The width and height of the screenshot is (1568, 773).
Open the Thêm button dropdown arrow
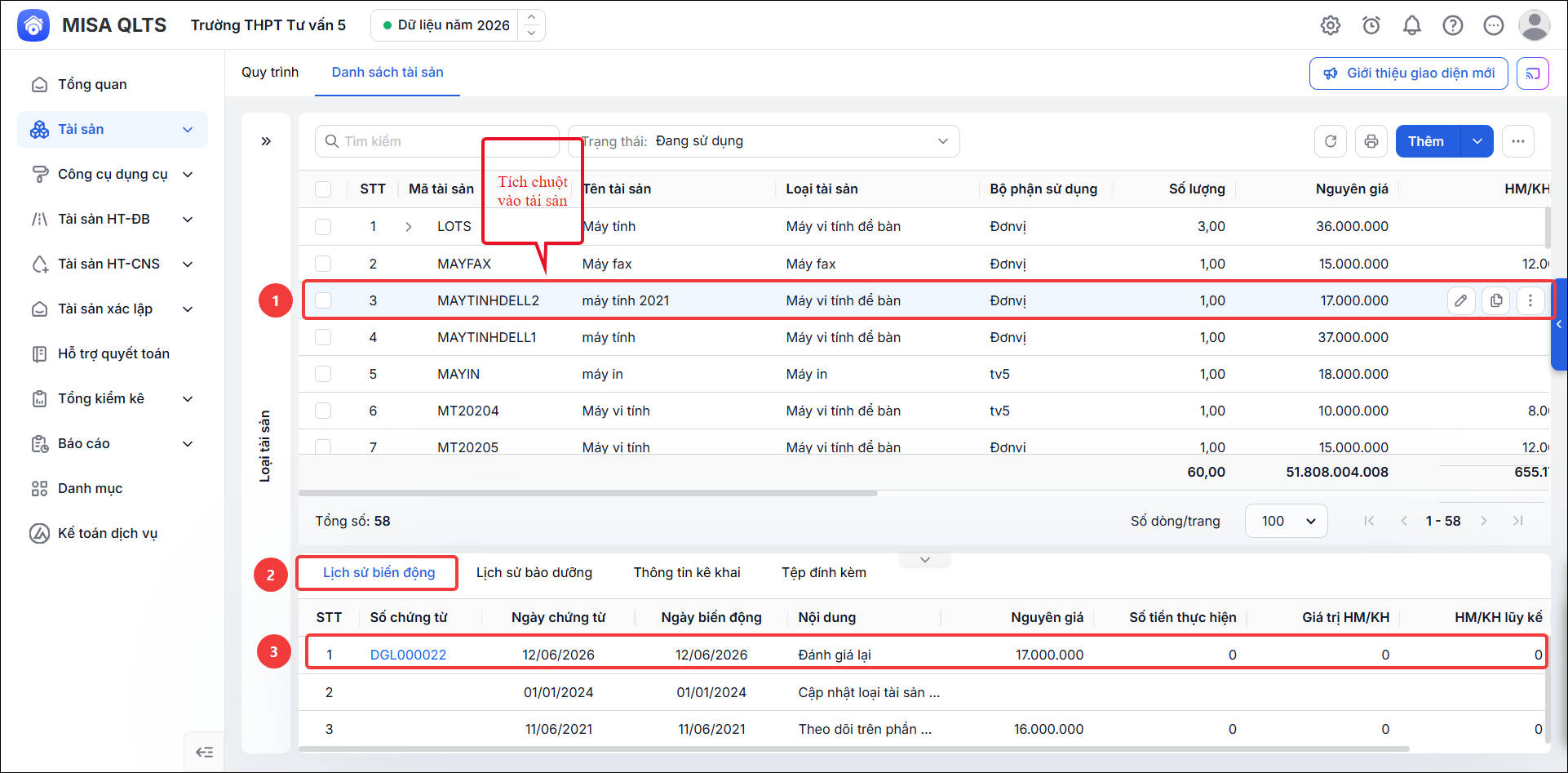(1477, 141)
